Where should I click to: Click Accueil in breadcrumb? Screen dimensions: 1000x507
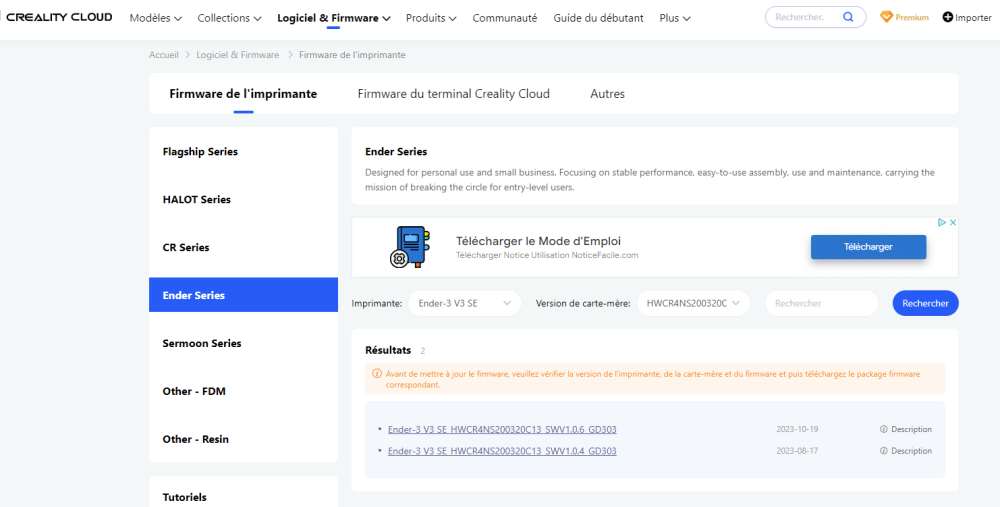point(164,55)
